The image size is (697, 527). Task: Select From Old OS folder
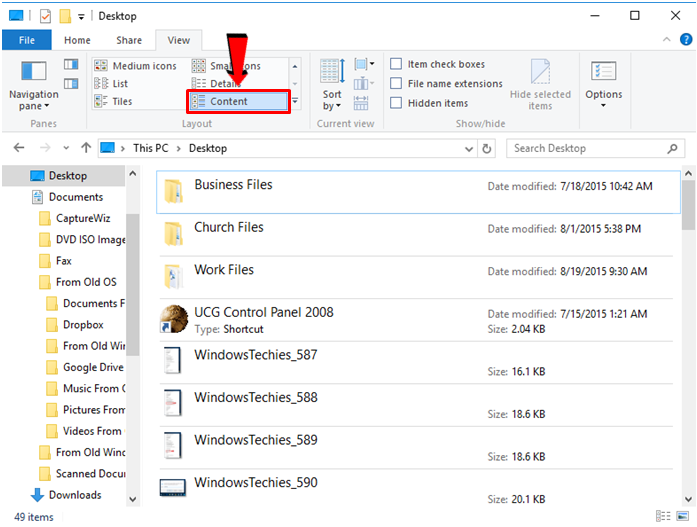[x=78, y=282]
